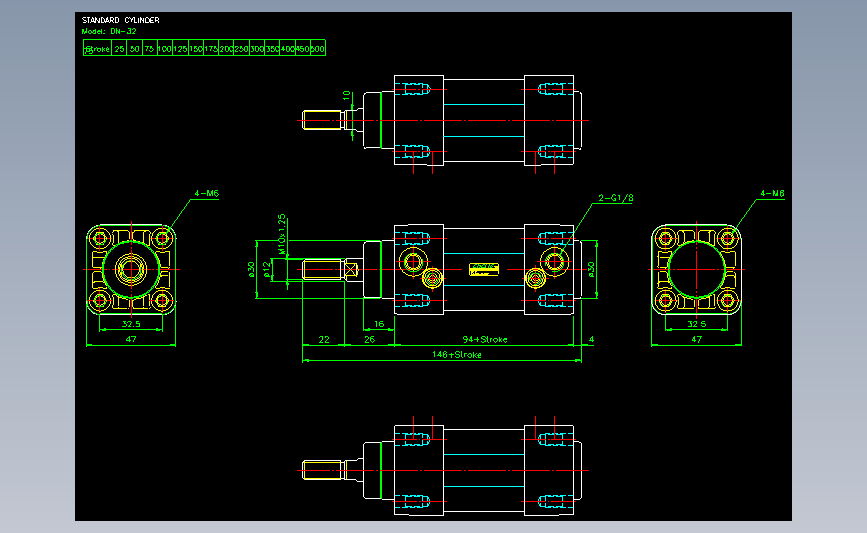
Task: Click the '2-G1/8' port annotation
Action: point(615,197)
